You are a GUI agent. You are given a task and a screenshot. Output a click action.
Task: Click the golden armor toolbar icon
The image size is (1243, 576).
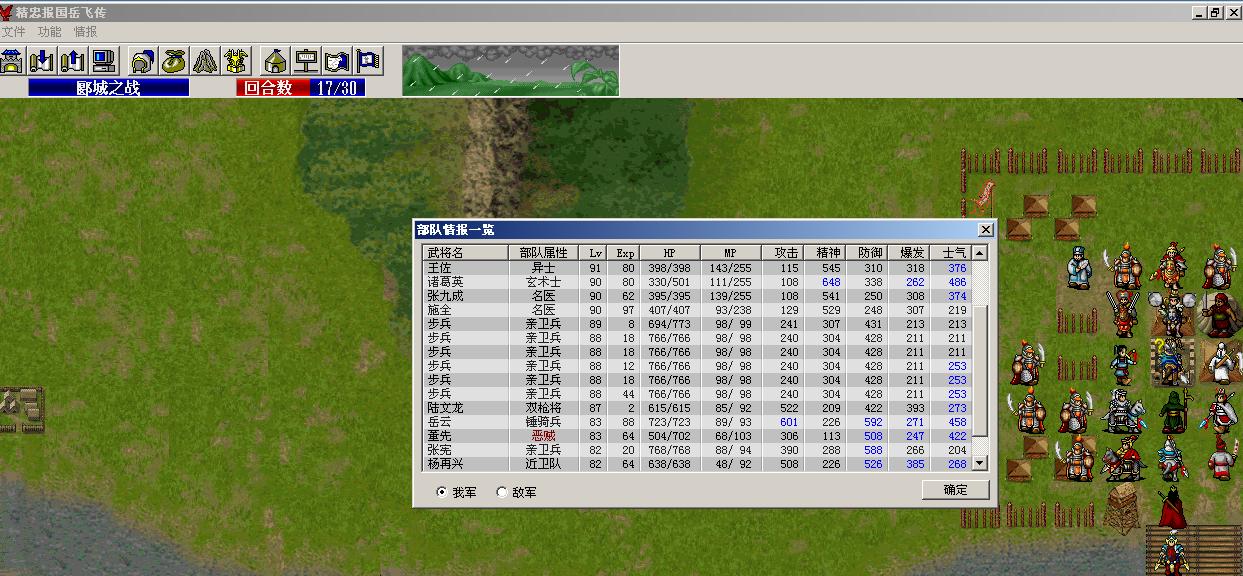(x=235, y=61)
